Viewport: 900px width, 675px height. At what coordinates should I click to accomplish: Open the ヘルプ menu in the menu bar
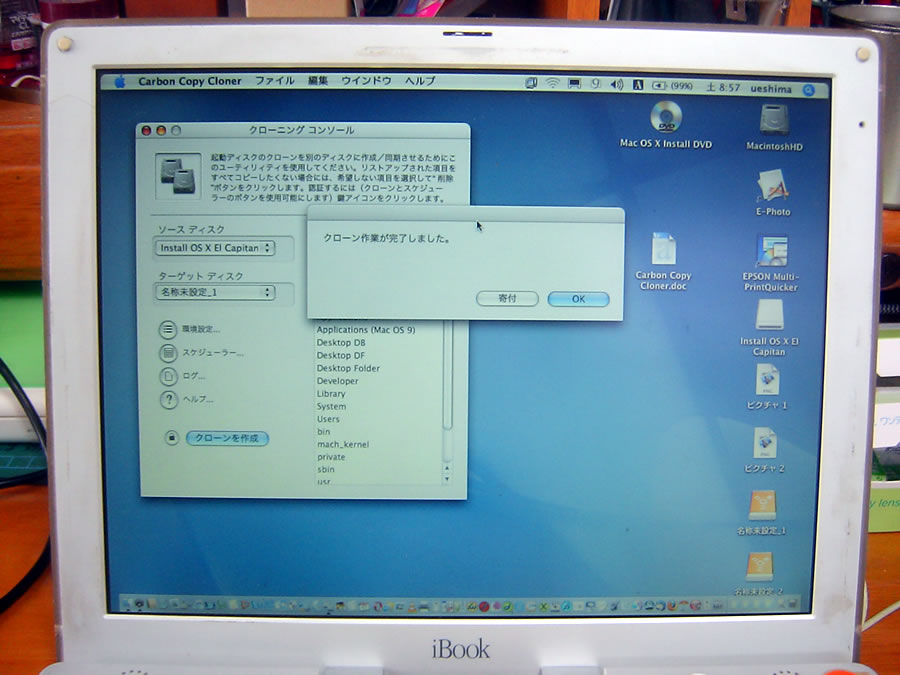[x=420, y=81]
